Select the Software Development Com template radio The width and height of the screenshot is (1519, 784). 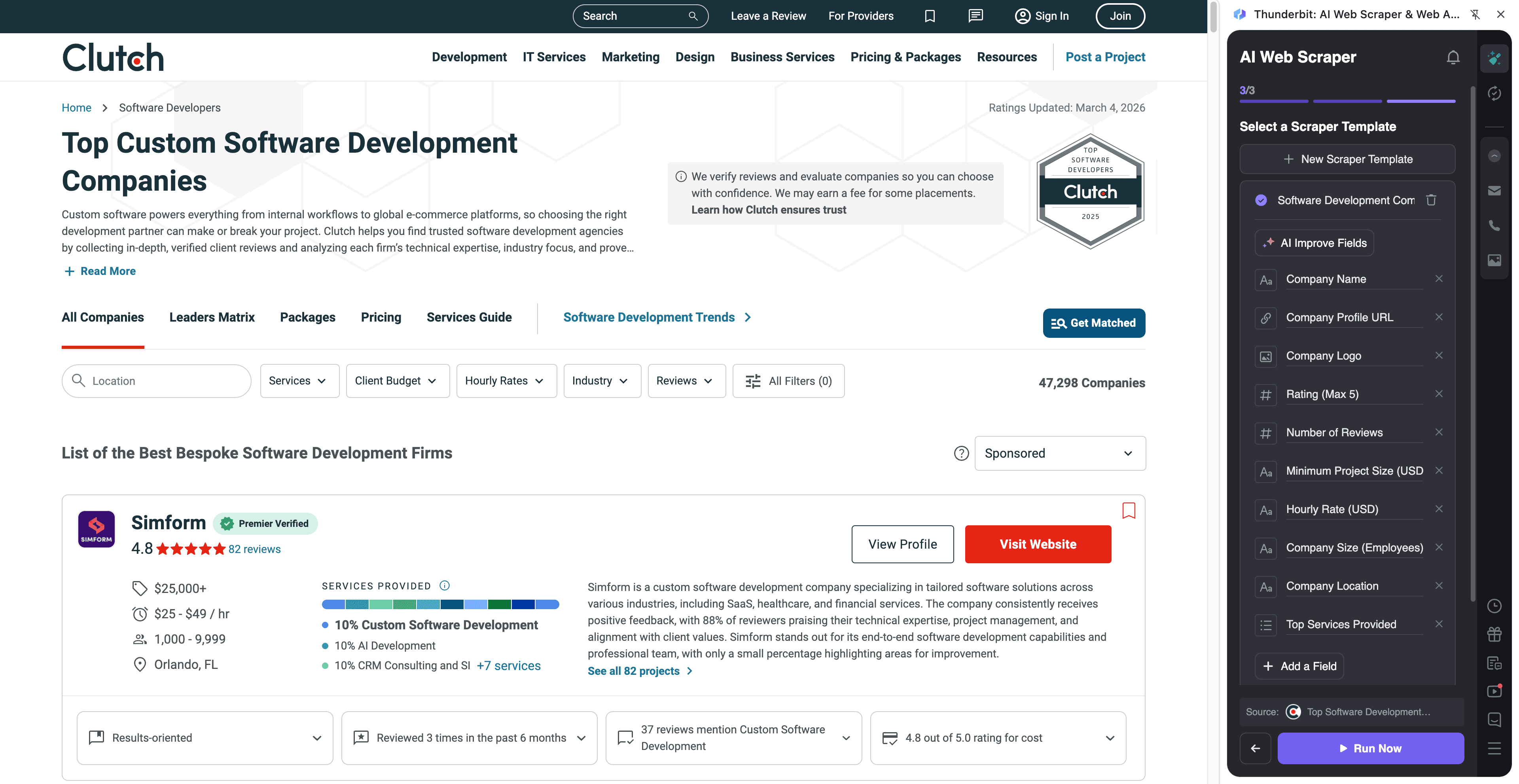click(1261, 201)
